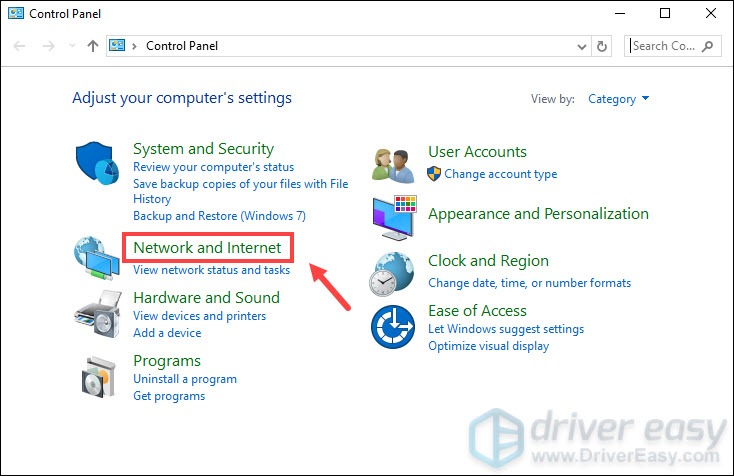Viewport: 734px width, 476px height.
Task: Click Control Panel breadcrumb in address bar
Action: (x=181, y=46)
